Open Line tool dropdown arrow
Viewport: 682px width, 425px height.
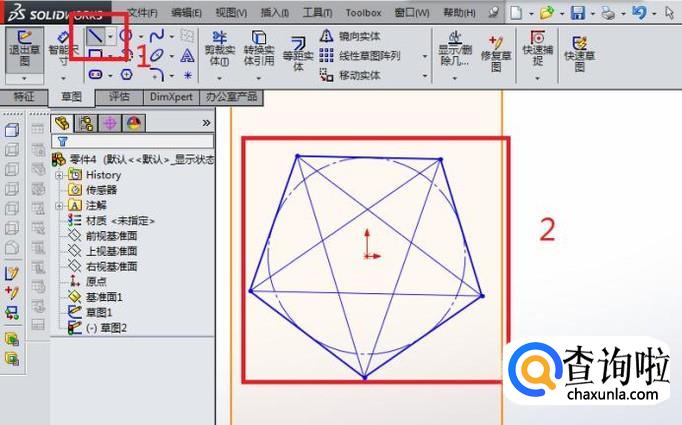110,37
